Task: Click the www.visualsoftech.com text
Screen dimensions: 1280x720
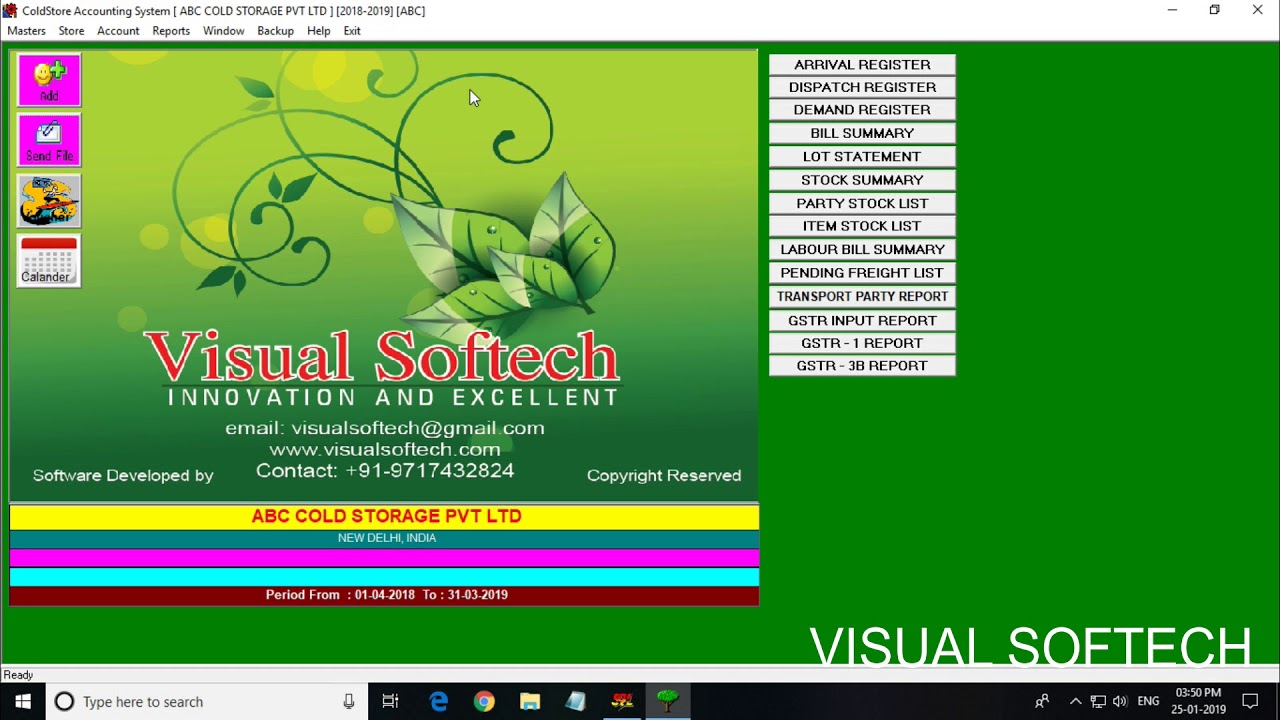Action: (x=385, y=450)
